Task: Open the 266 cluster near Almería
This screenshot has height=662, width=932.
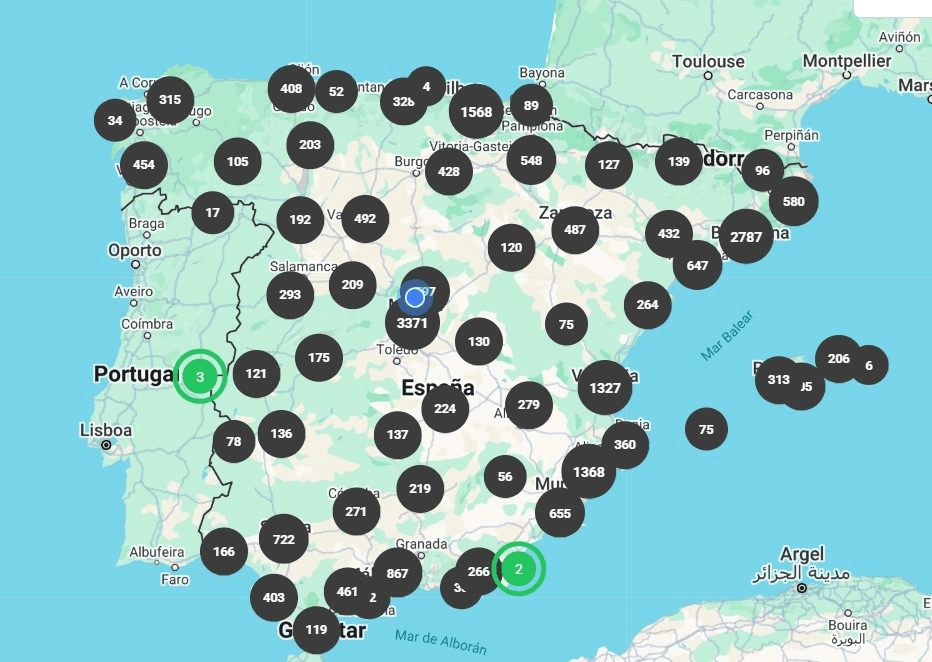Action: coord(478,571)
